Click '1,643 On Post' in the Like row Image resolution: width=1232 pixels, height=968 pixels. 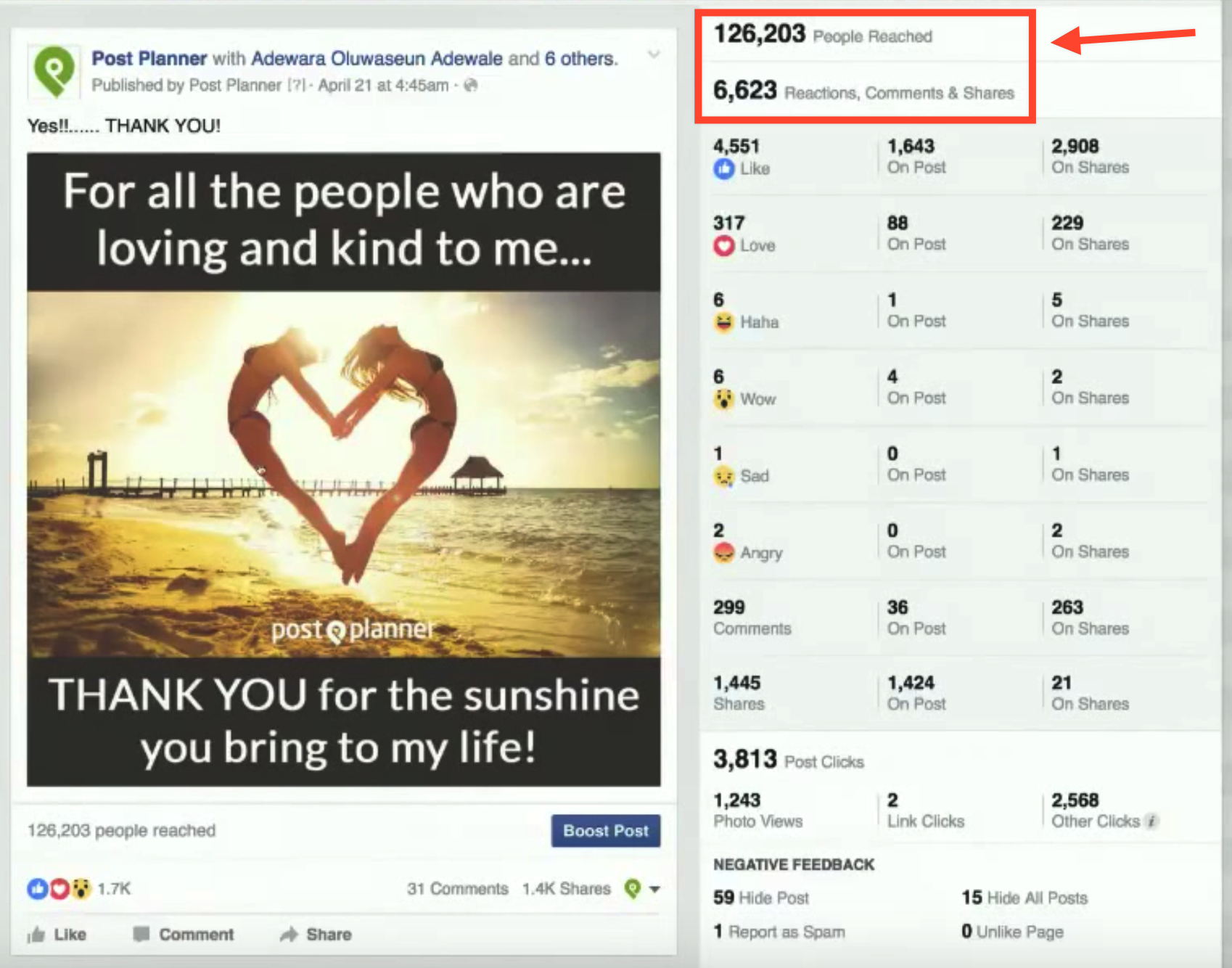point(917,157)
